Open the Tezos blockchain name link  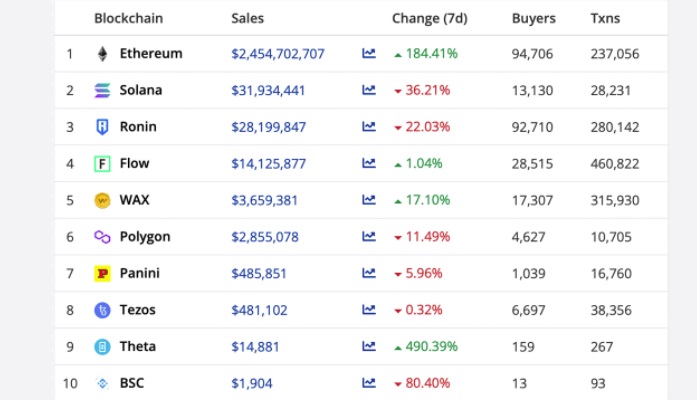click(138, 309)
